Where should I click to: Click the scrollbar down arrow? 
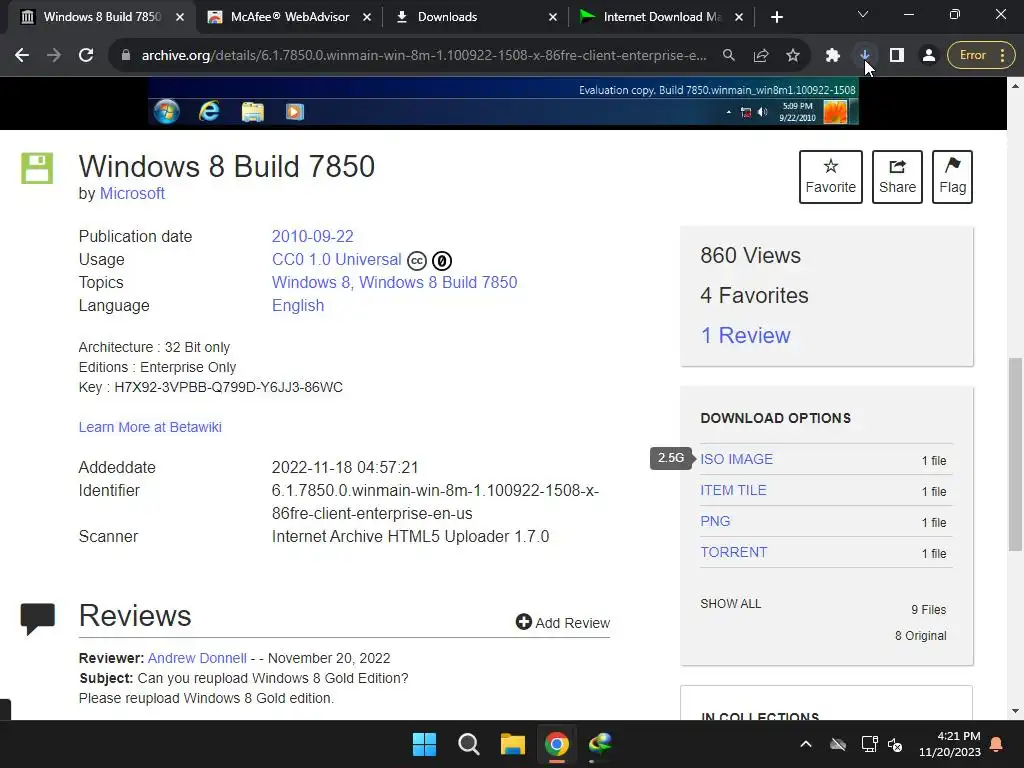click(x=1015, y=711)
